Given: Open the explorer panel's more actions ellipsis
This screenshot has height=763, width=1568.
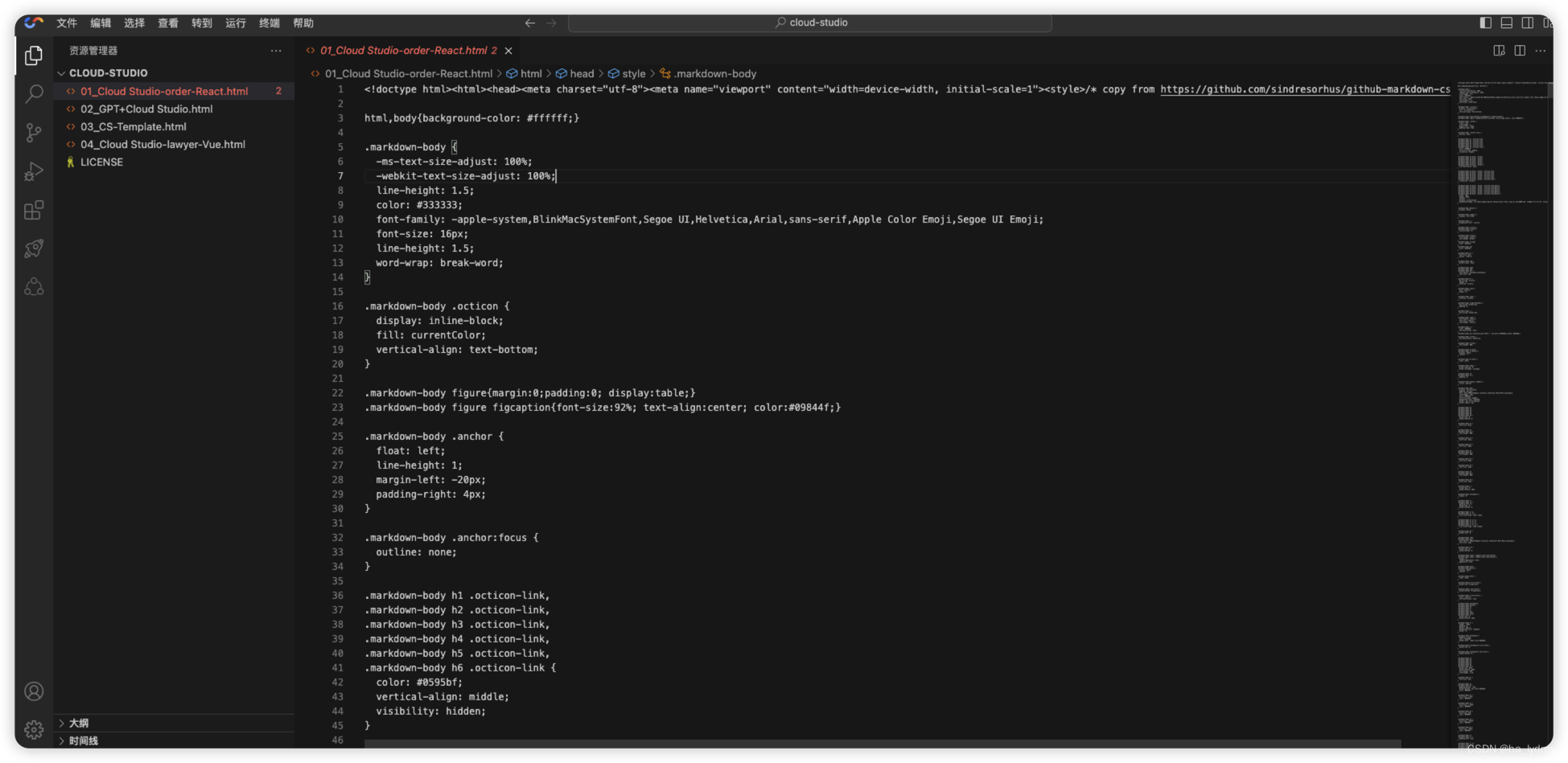Looking at the screenshot, I should click(276, 51).
